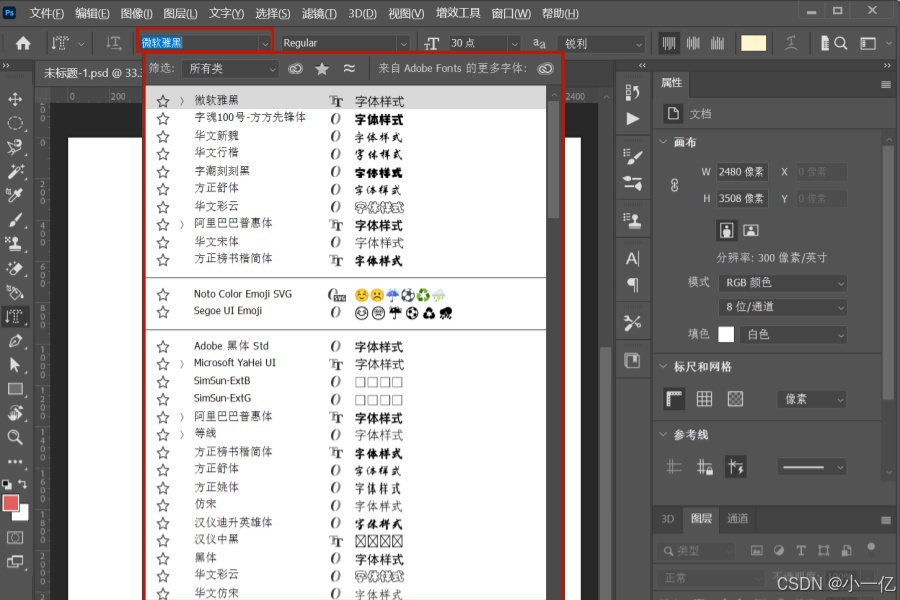This screenshot has height=600, width=900.
Task: Star the Adobe 黑体 Std font
Action: coord(163,347)
